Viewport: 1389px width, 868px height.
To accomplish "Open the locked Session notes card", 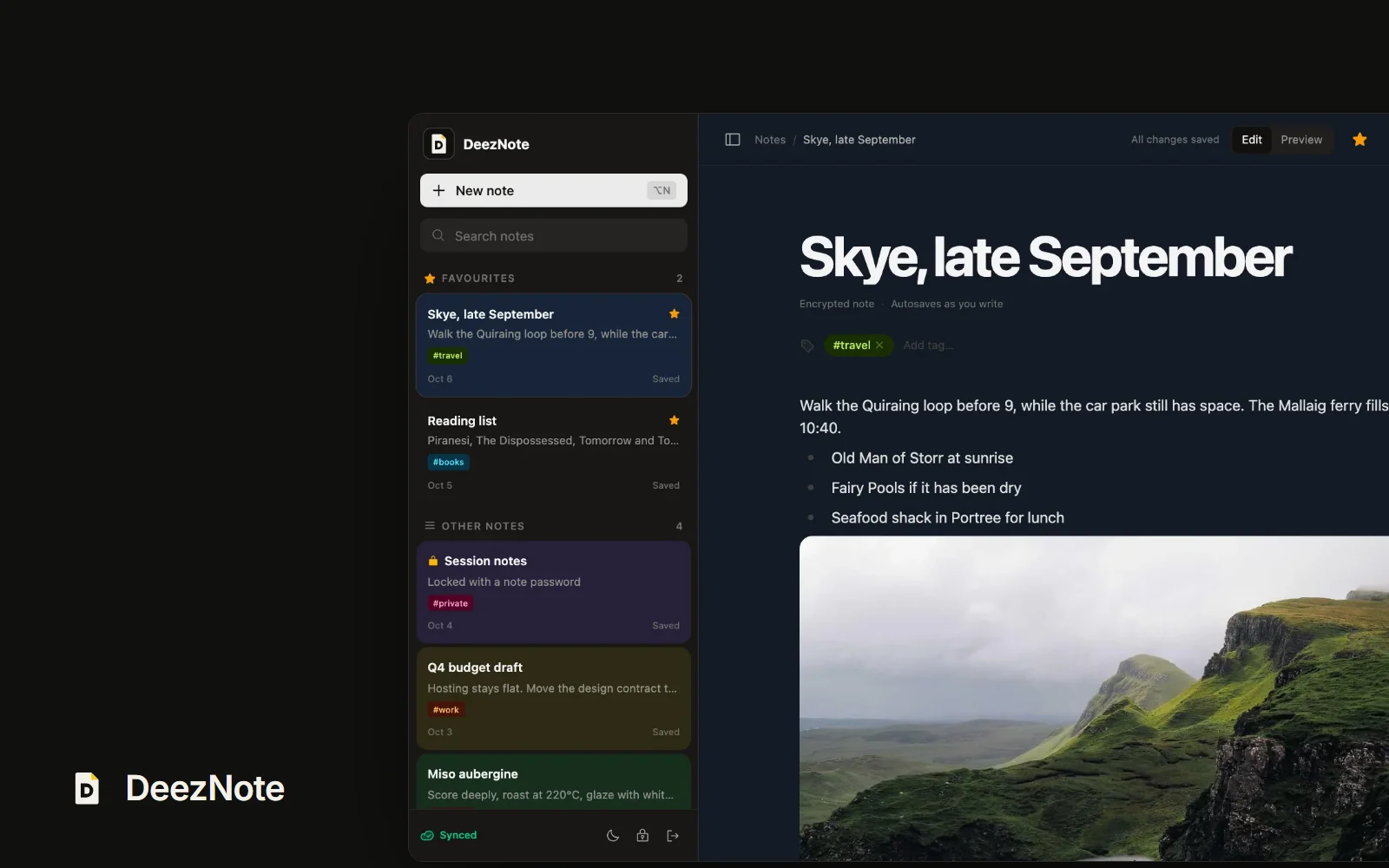I will click(x=554, y=593).
